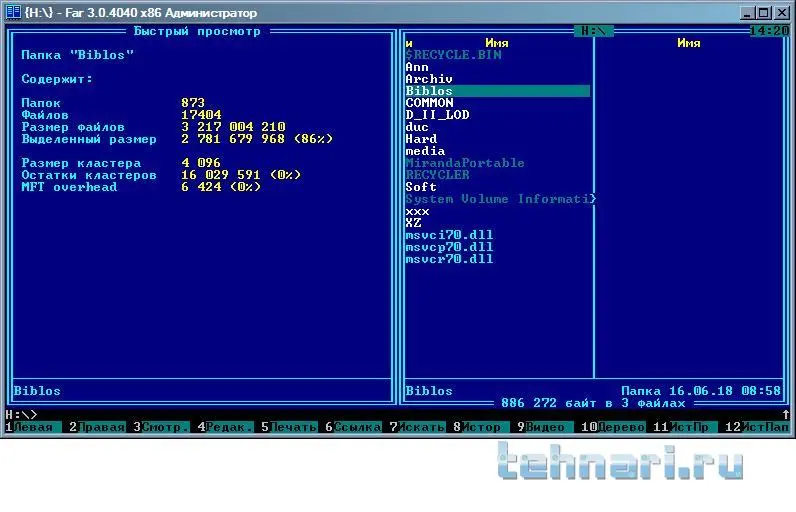The height and width of the screenshot is (512, 796).
Task: Close the Far Manager window
Action: pyautogui.click(x=782, y=13)
